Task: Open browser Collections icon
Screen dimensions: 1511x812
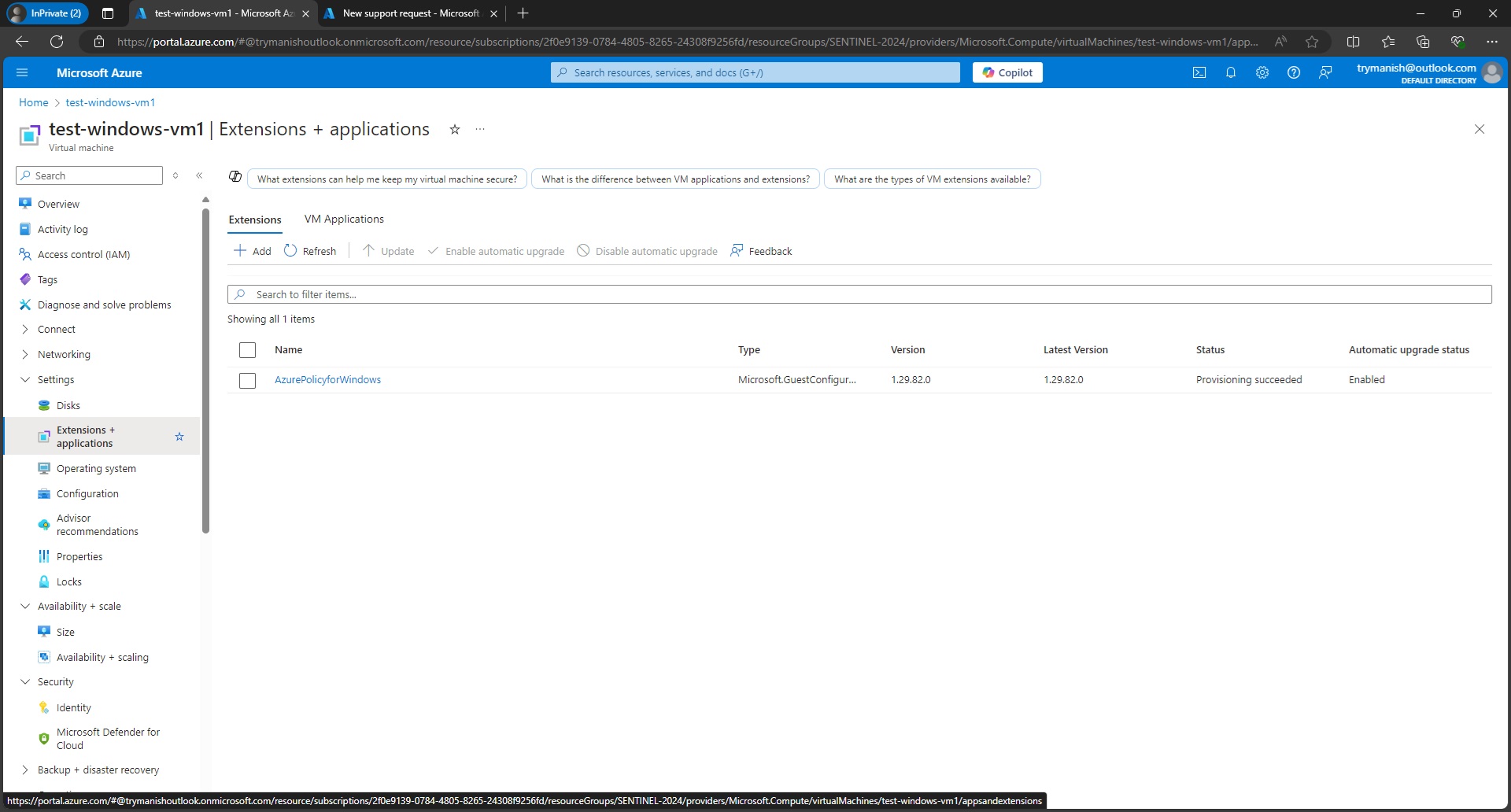Action: pos(1423,42)
